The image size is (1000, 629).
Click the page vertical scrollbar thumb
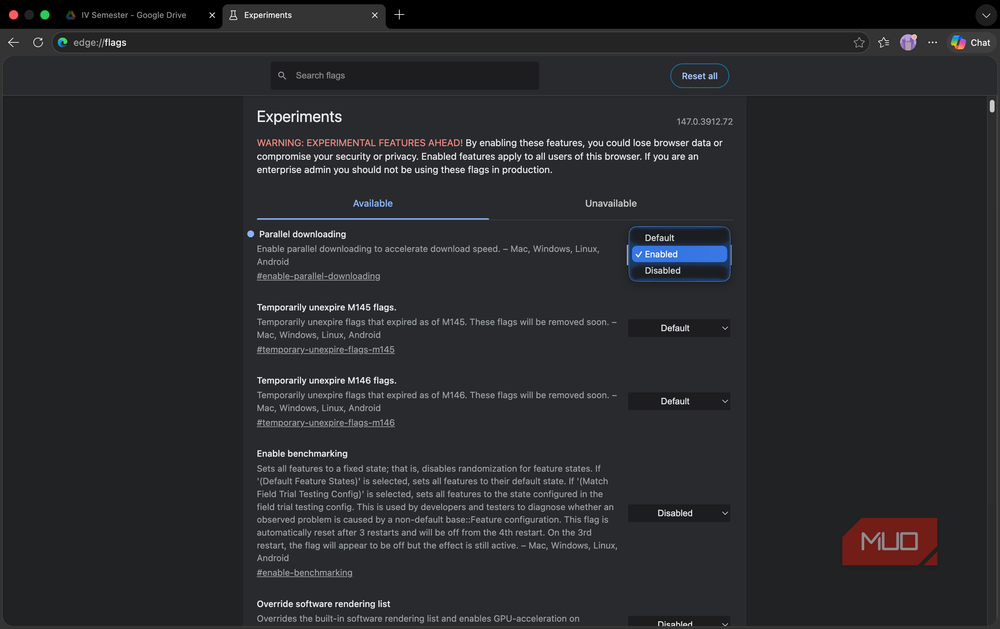(x=992, y=106)
